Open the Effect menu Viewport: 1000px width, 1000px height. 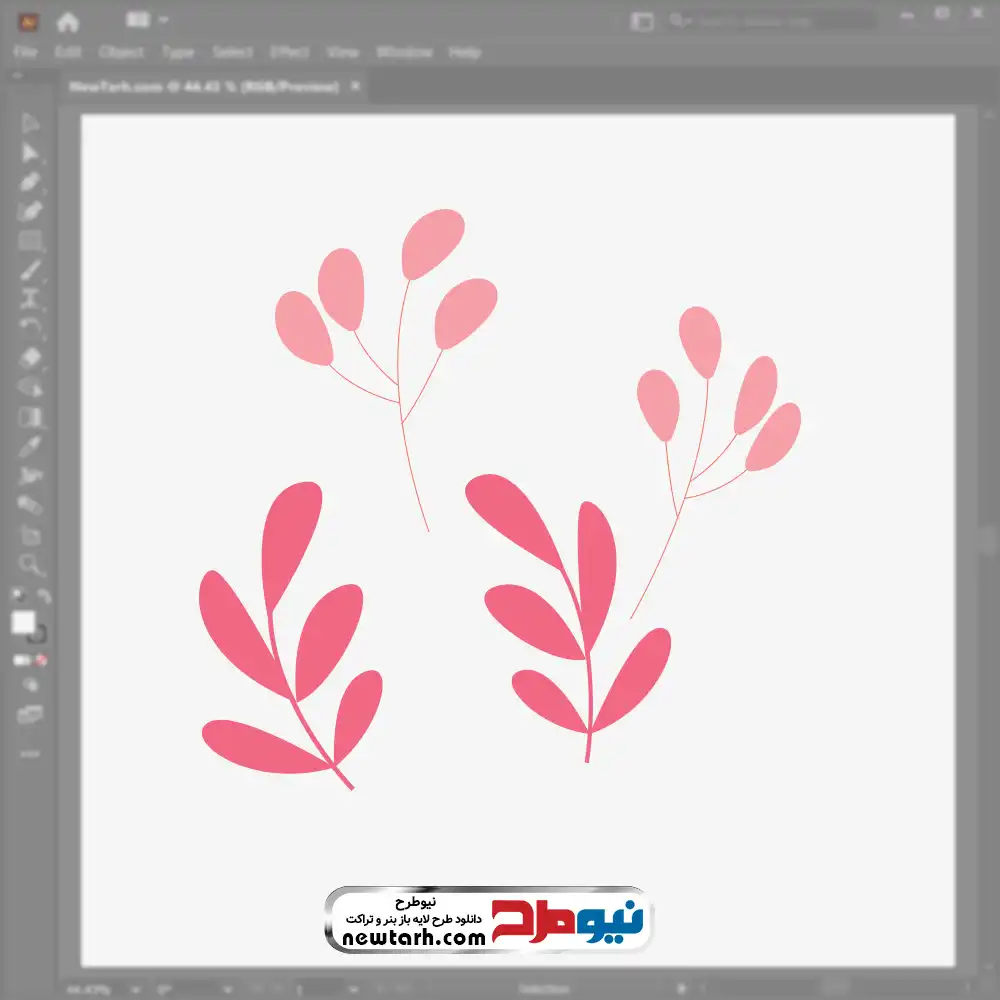(289, 52)
